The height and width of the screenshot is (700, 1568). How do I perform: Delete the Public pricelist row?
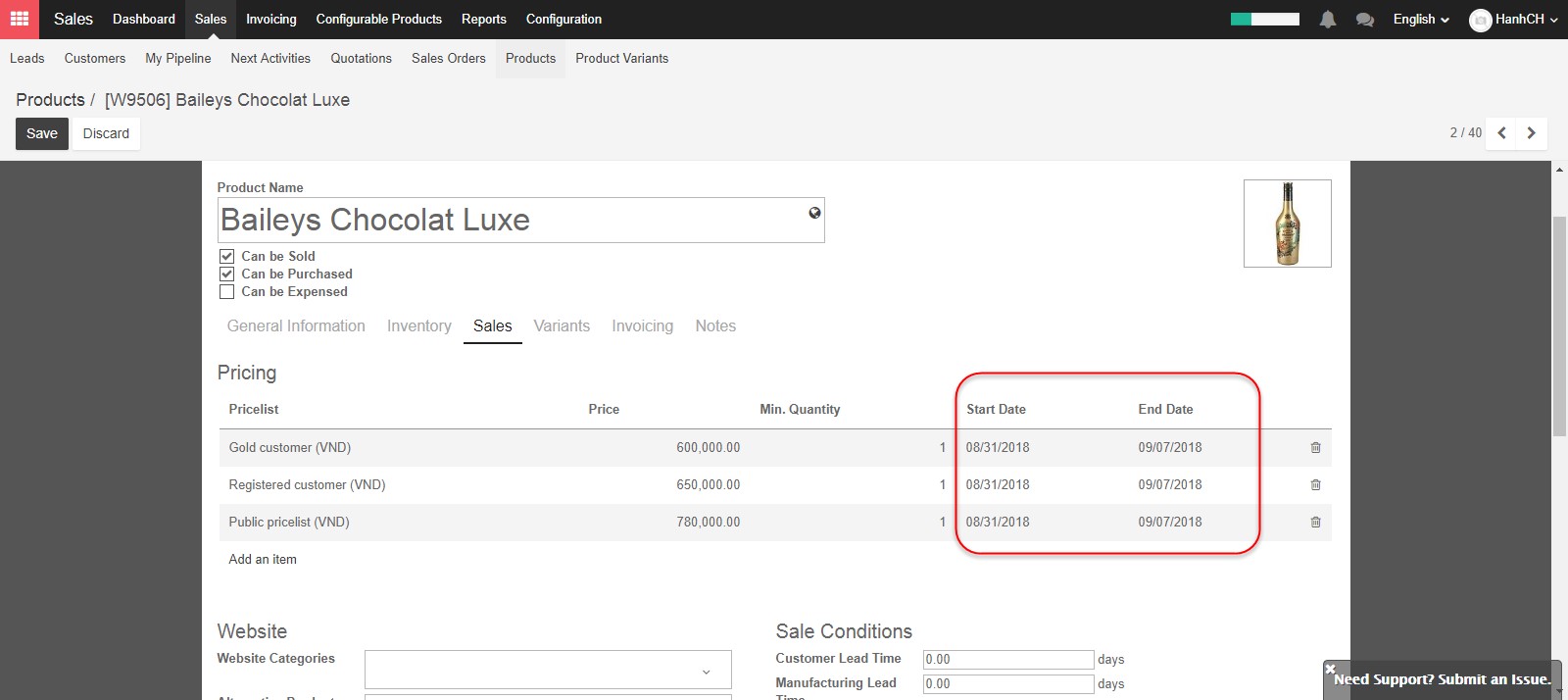[x=1315, y=523]
